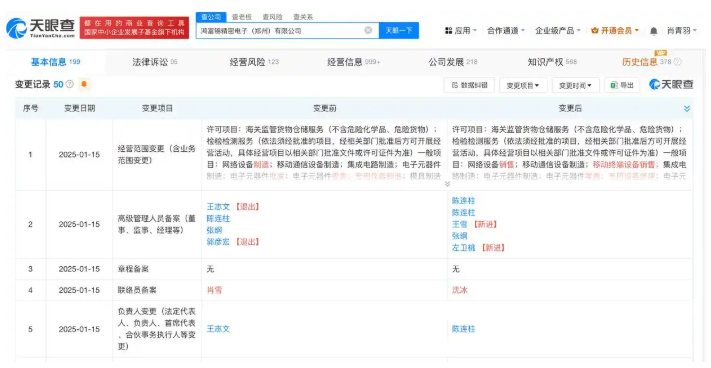Select the 经营信息 tab
The height and width of the screenshot is (368, 711).
pos(354,62)
